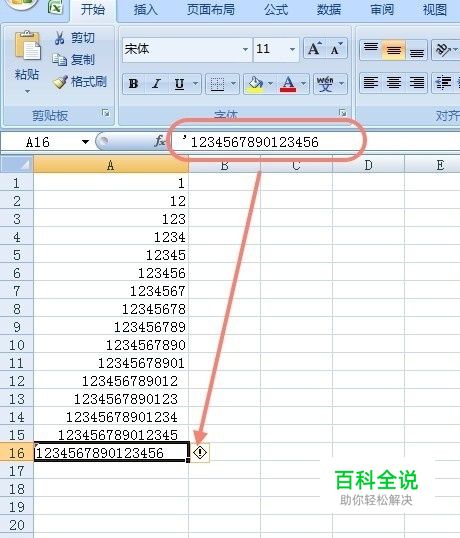Select cell containing 1234567890

(x=111, y=345)
